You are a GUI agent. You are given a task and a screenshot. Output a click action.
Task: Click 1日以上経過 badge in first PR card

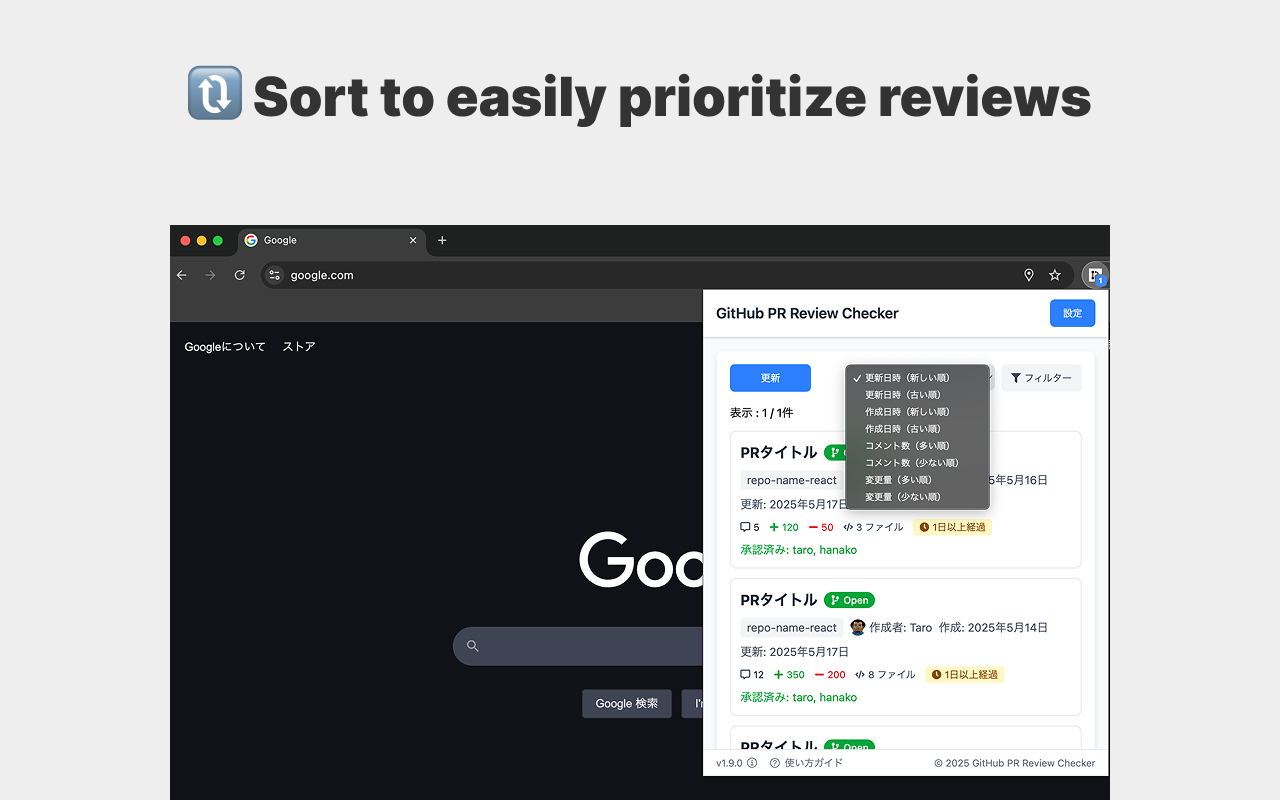tap(952, 527)
